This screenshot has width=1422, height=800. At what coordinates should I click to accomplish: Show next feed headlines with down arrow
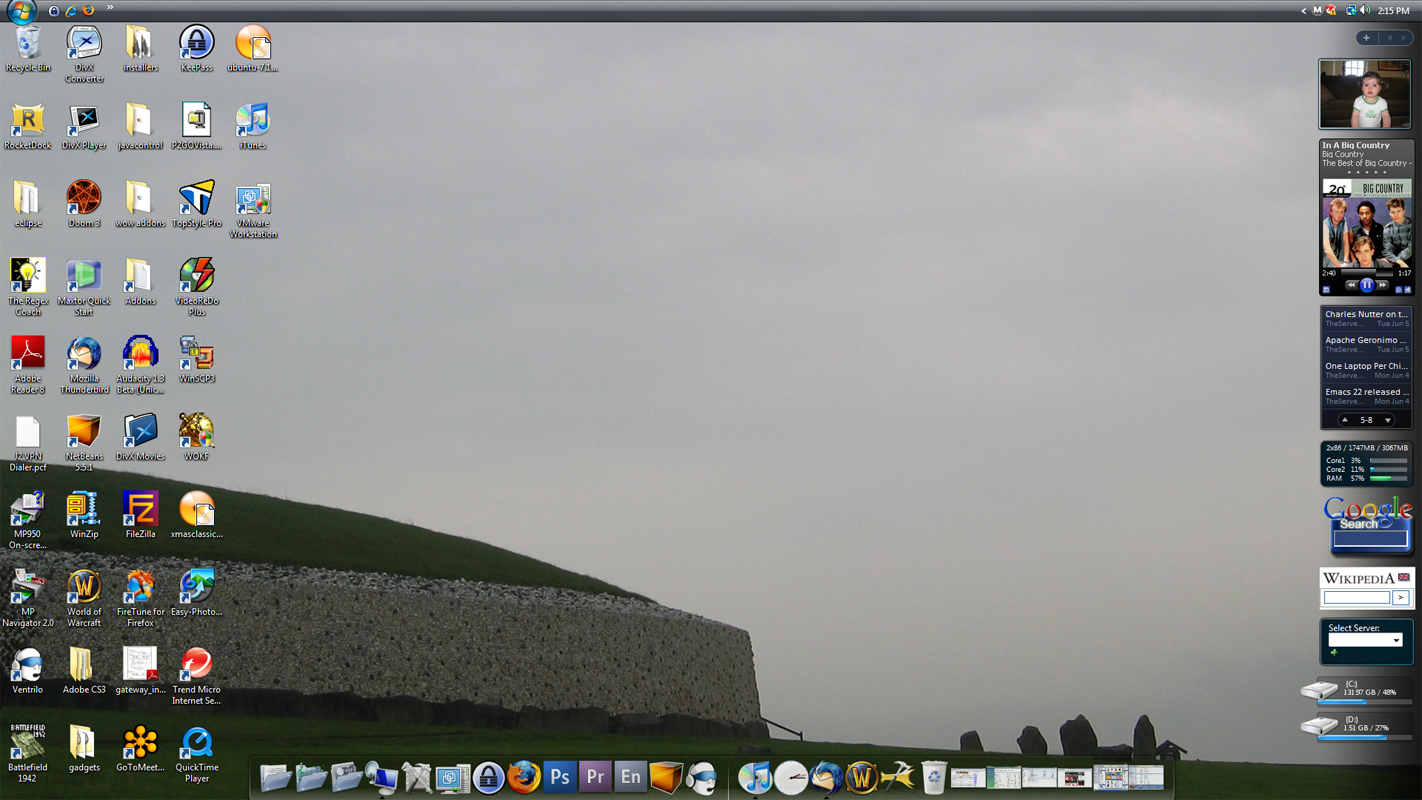[1388, 420]
